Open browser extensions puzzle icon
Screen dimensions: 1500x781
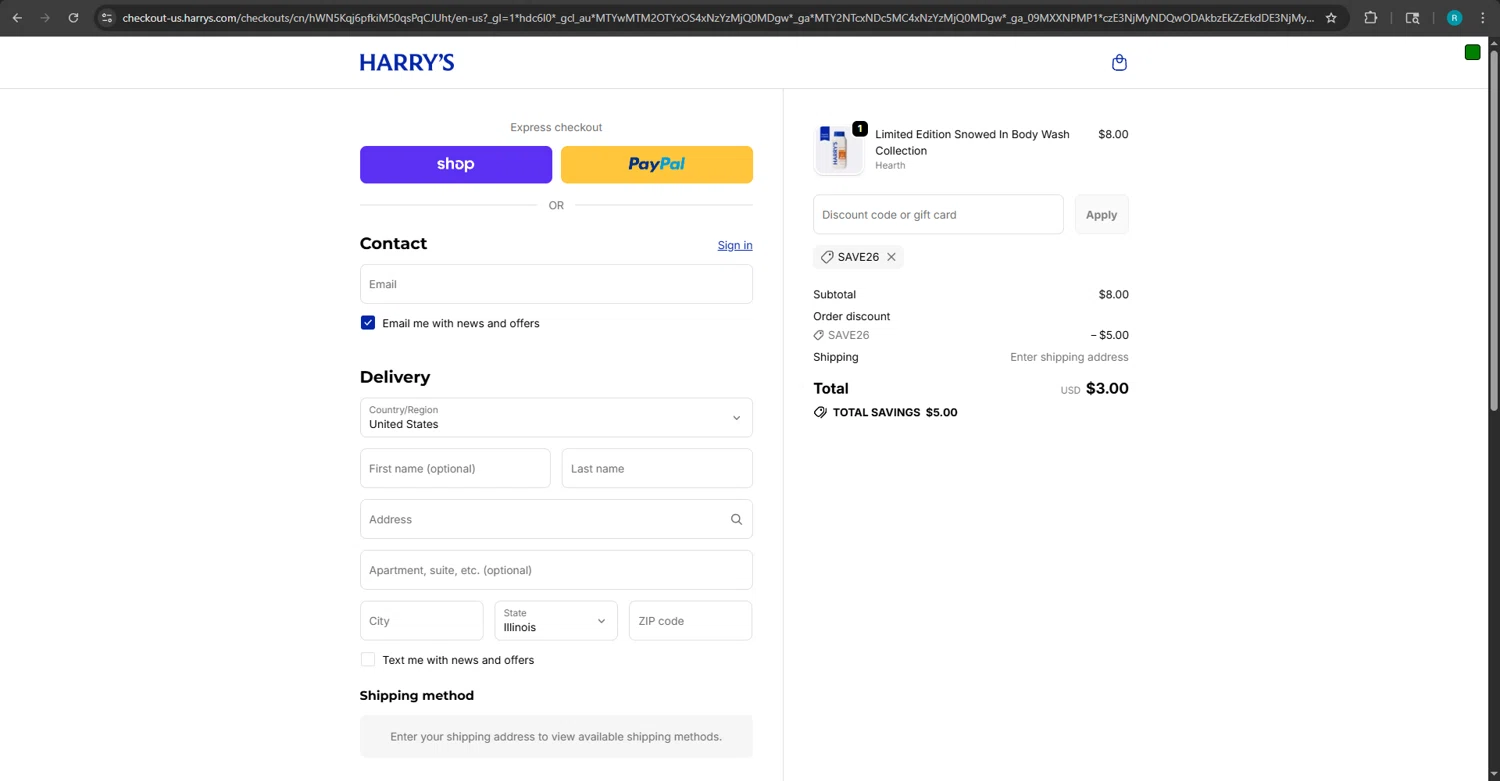pyautogui.click(x=1371, y=18)
